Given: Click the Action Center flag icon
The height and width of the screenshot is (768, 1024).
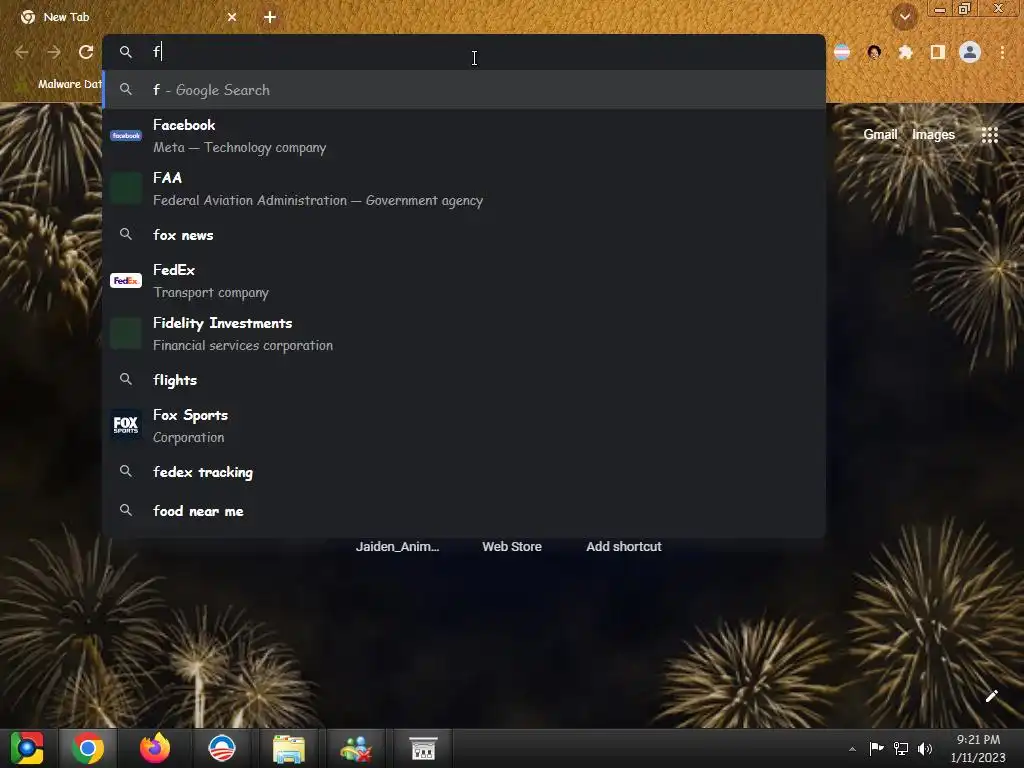Looking at the screenshot, I should [876, 748].
